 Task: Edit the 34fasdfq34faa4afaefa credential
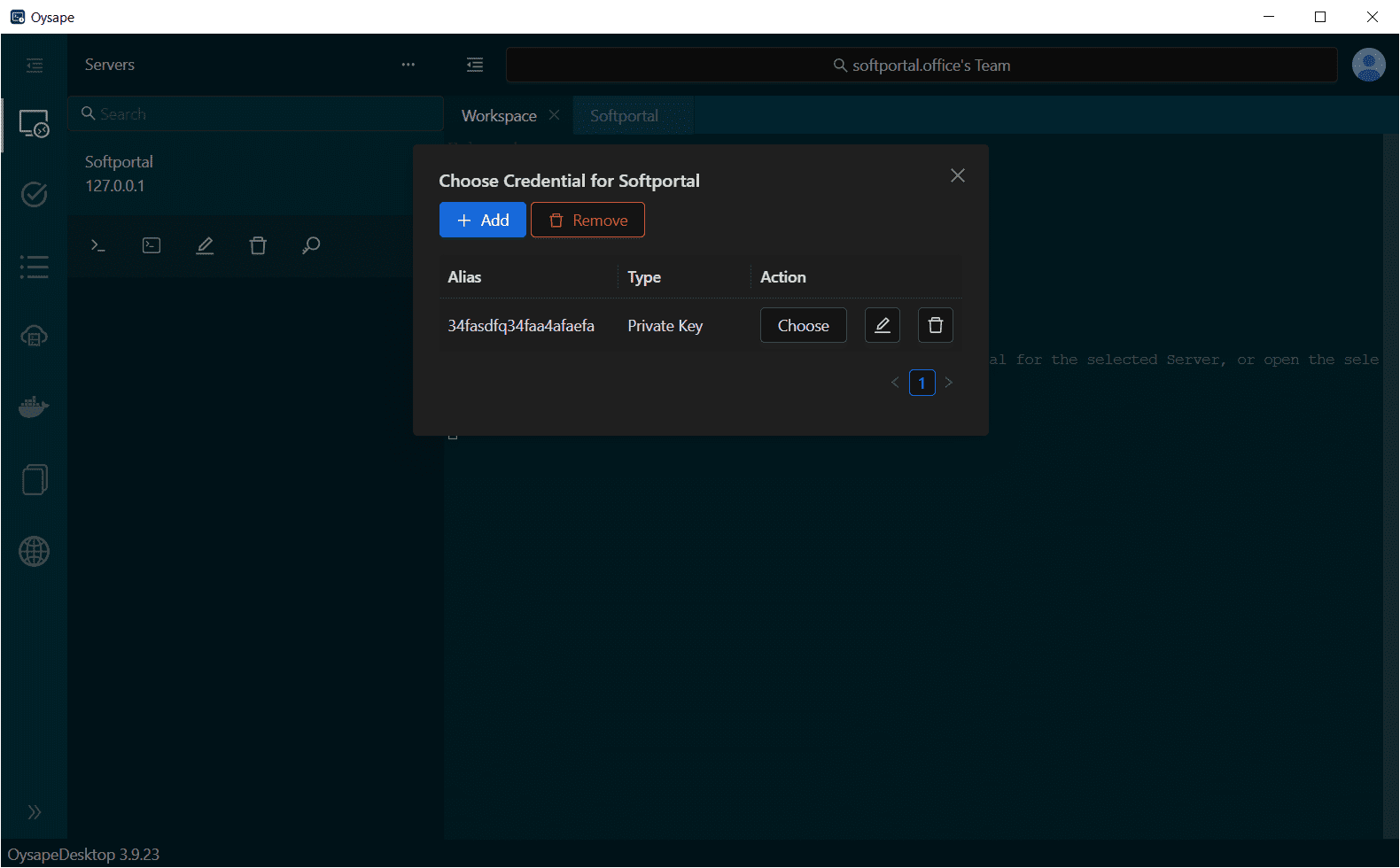(x=883, y=325)
